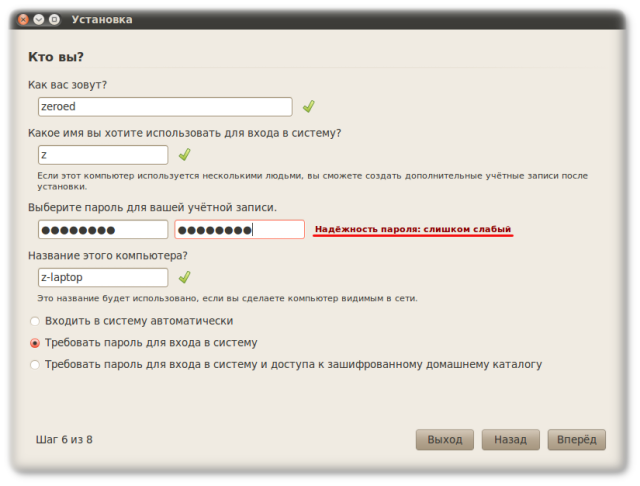The image size is (640, 486).
Task: Click the full name field containing 'zeroed'
Action: tap(163, 106)
